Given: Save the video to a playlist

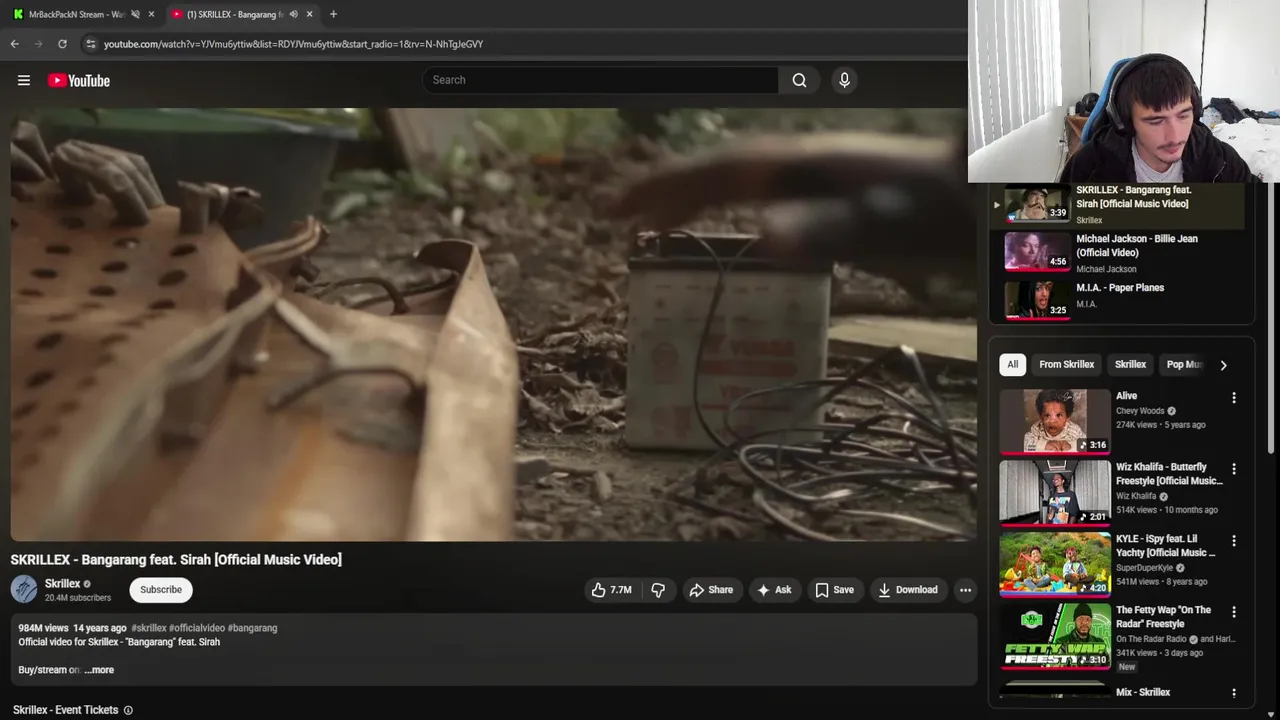Looking at the screenshot, I should (x=834, y=590).
